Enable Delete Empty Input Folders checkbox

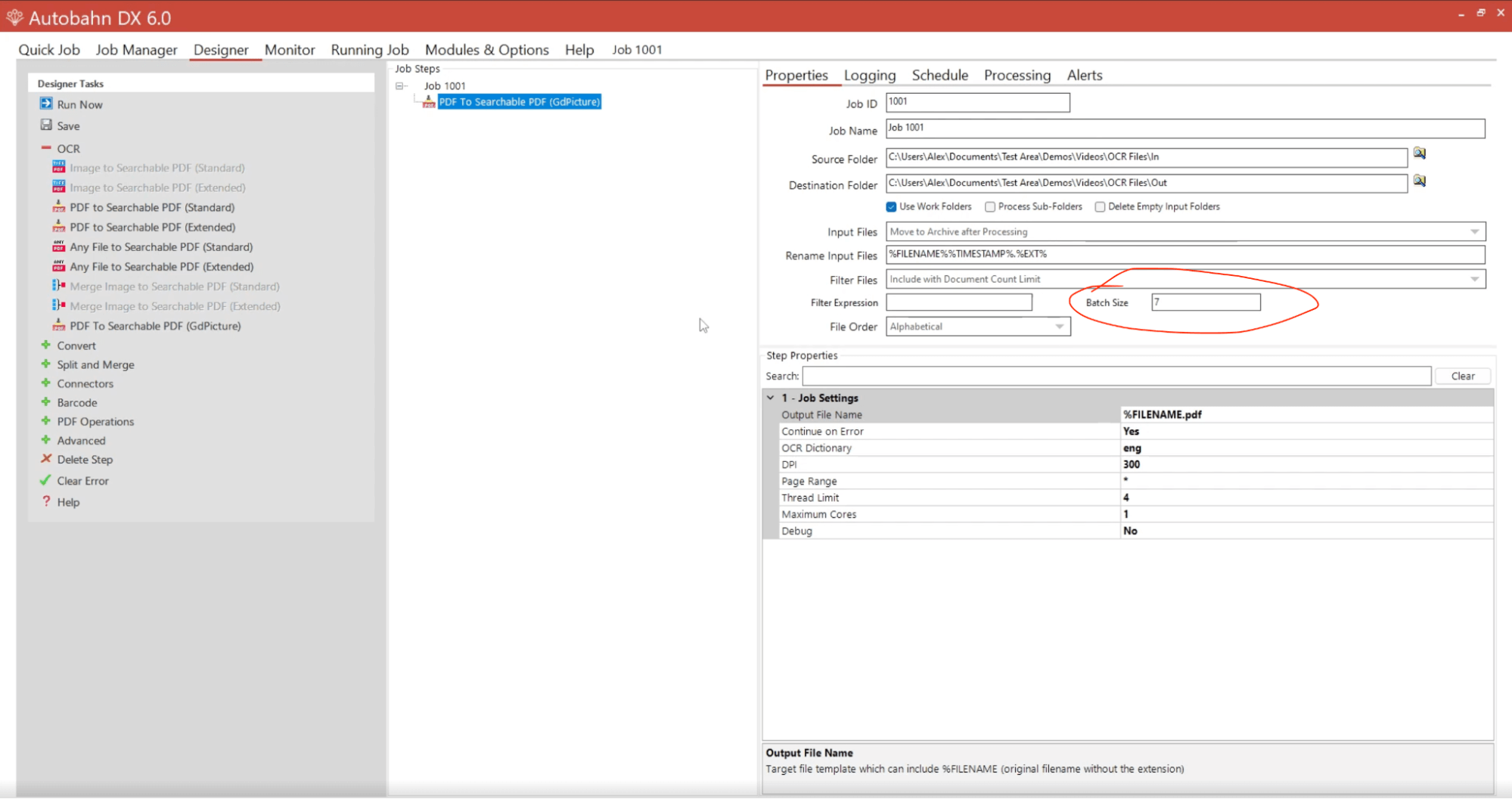[1100, 207]
